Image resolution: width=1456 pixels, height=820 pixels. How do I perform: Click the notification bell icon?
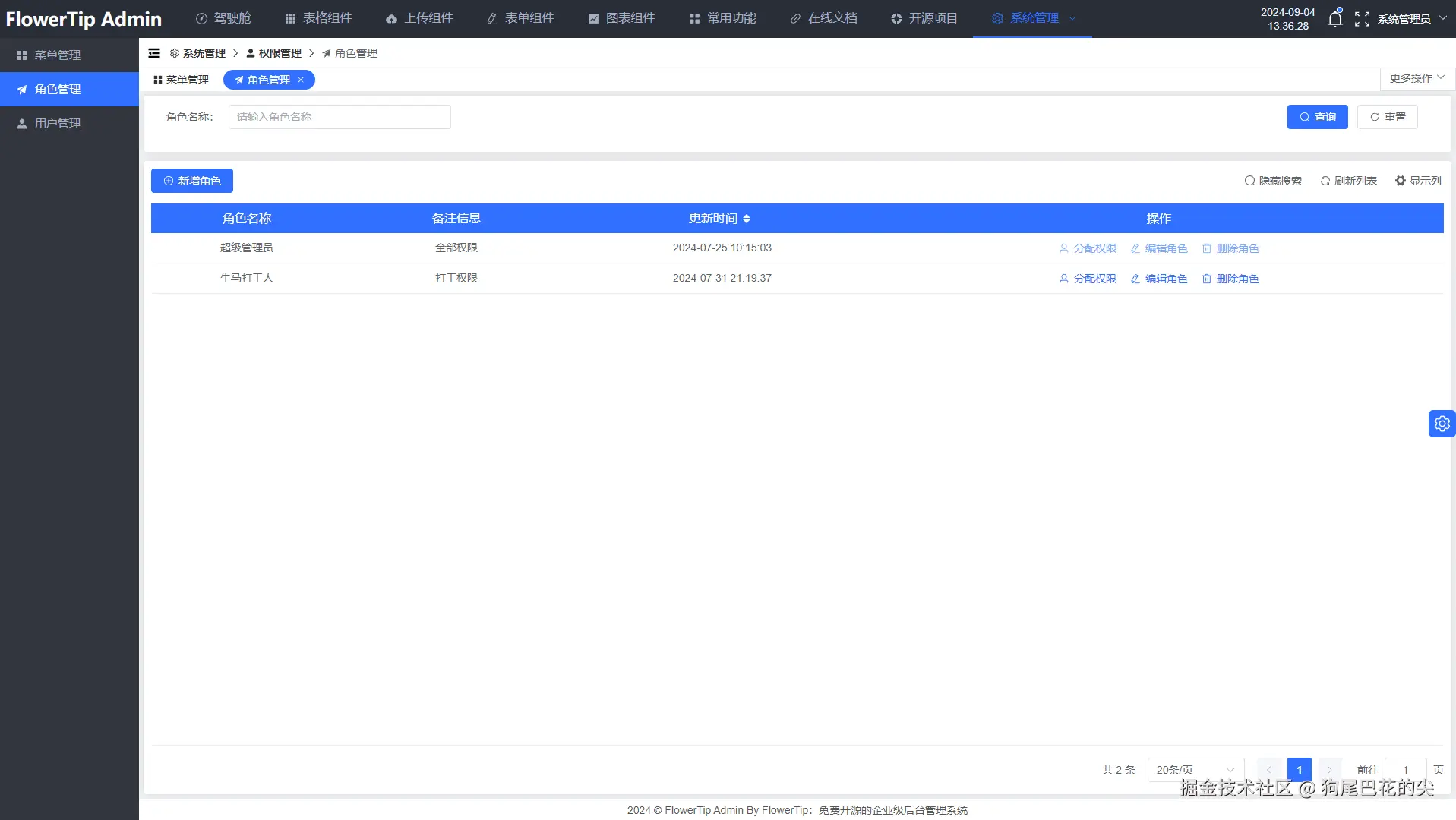tap(1334, 18)
